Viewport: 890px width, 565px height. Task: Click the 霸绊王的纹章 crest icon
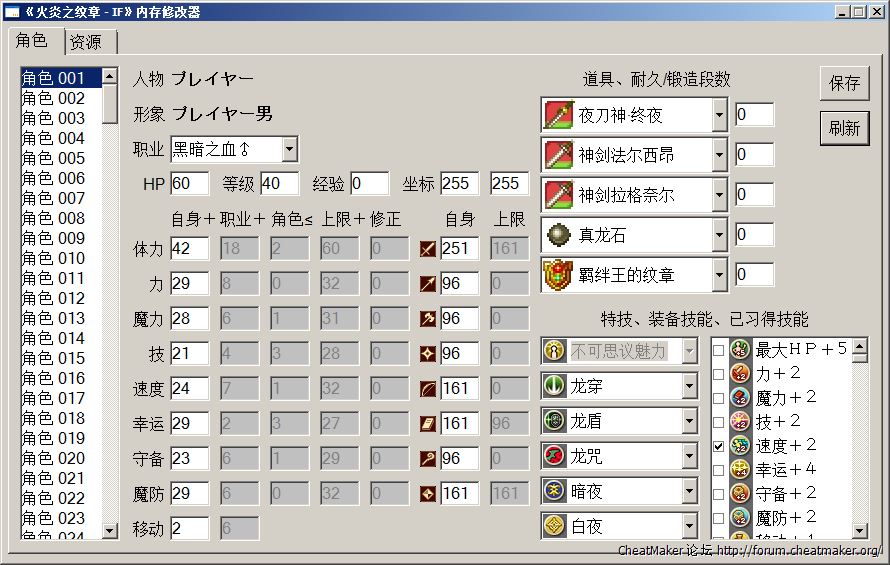tap(558, 275)
